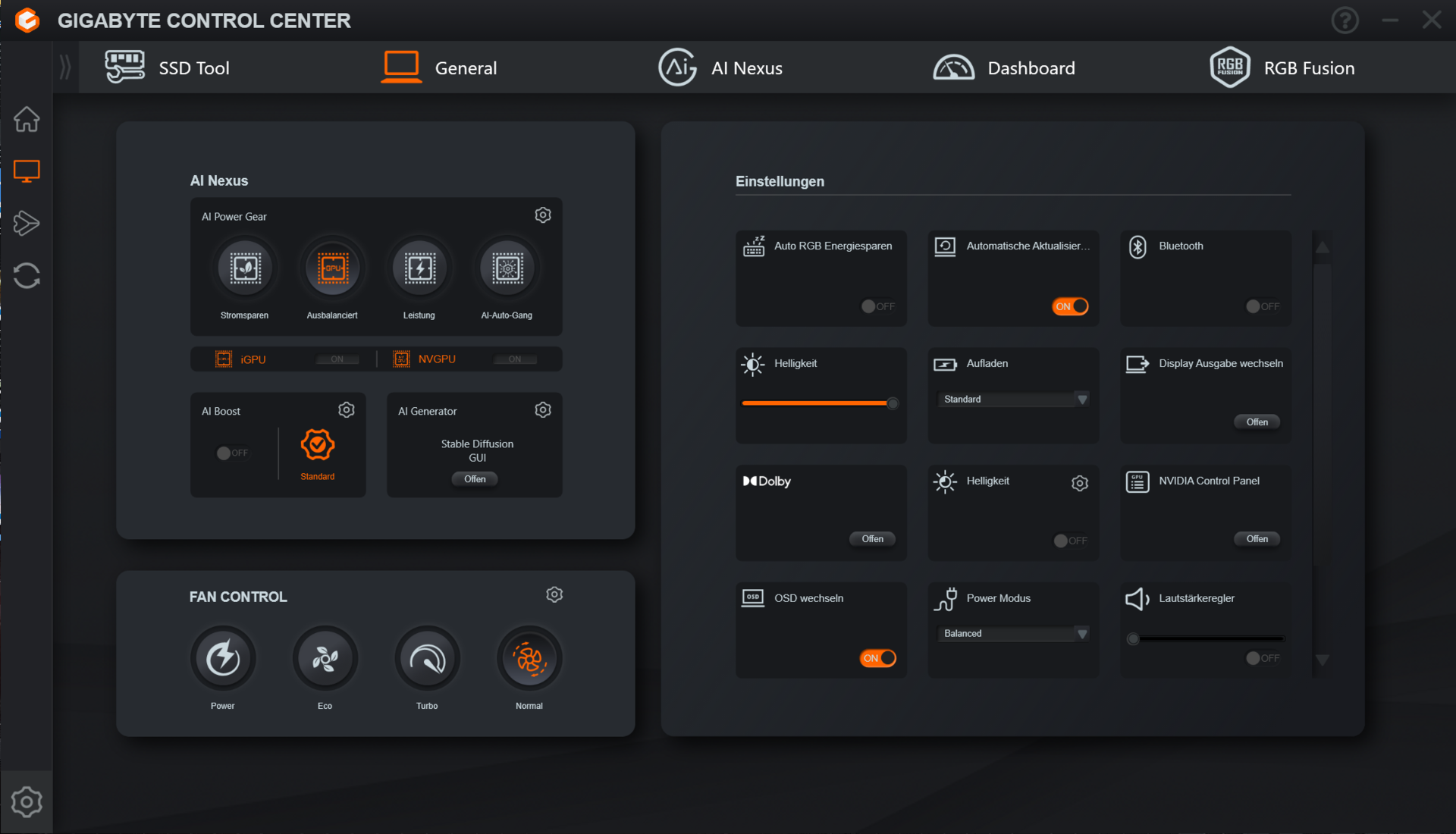Open Fan Control settings gear
Screen dimensions: 1456x834
(554, 594)
